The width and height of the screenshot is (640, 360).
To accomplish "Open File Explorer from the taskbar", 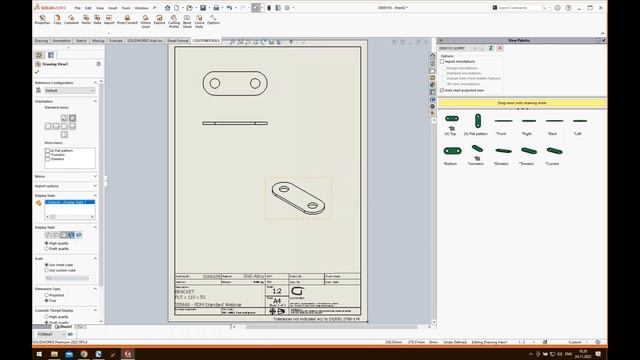I will (x=54, y=354).
